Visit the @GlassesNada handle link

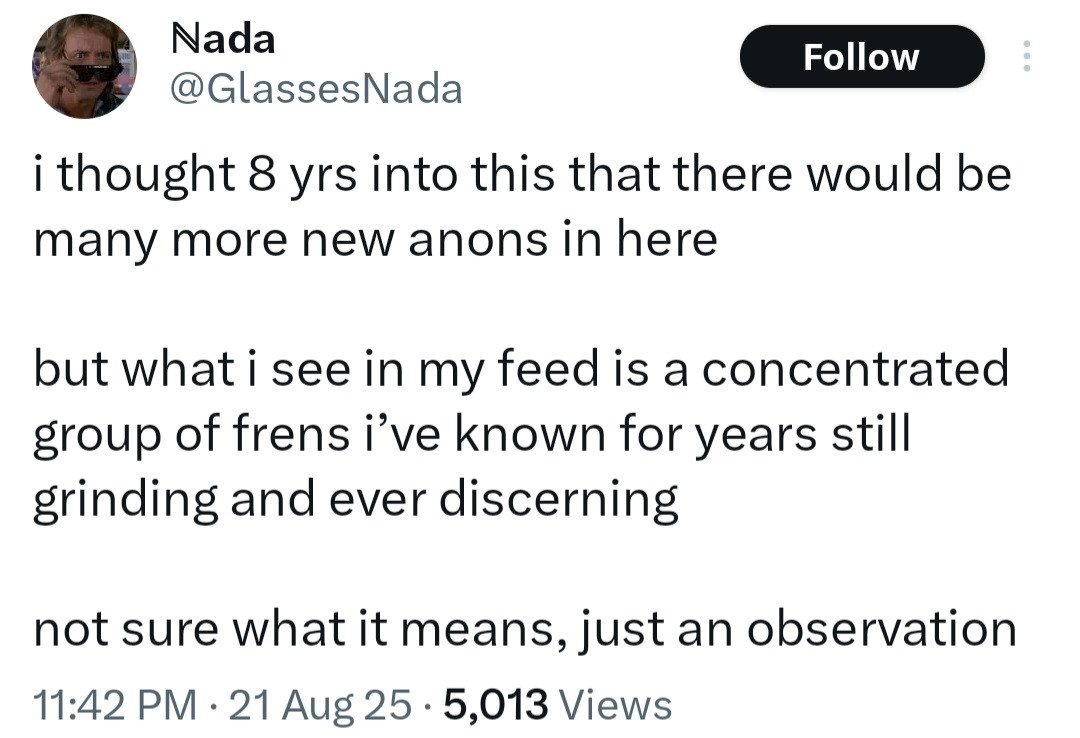317,90
